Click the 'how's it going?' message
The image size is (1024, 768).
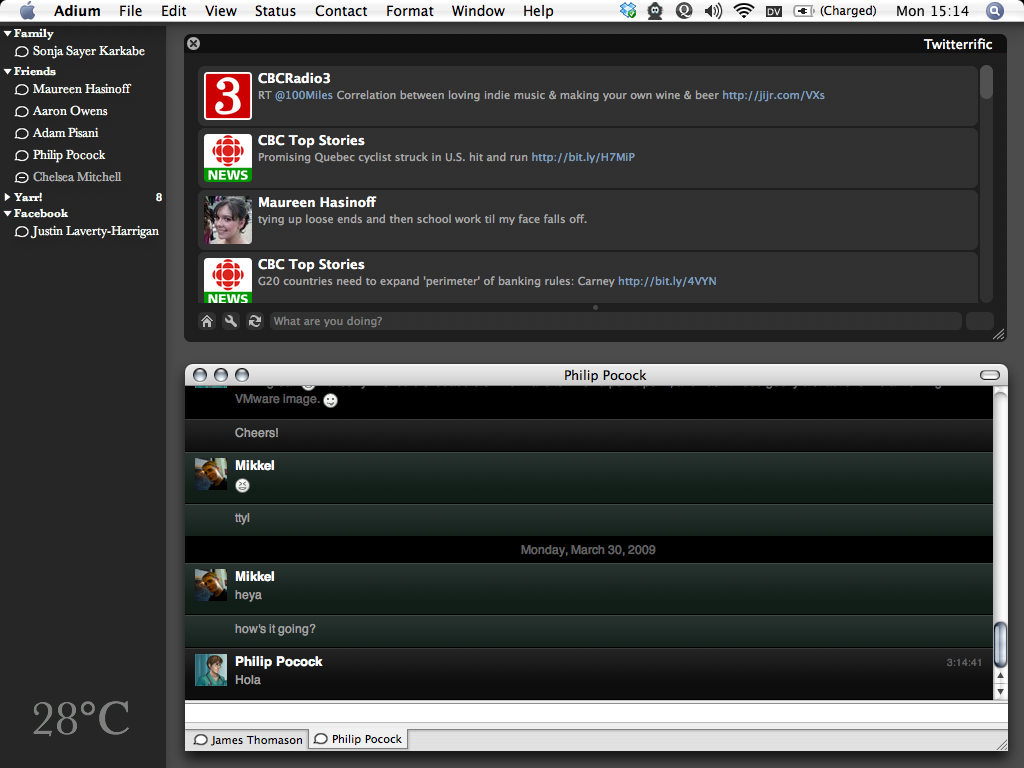tap(275, 629)
